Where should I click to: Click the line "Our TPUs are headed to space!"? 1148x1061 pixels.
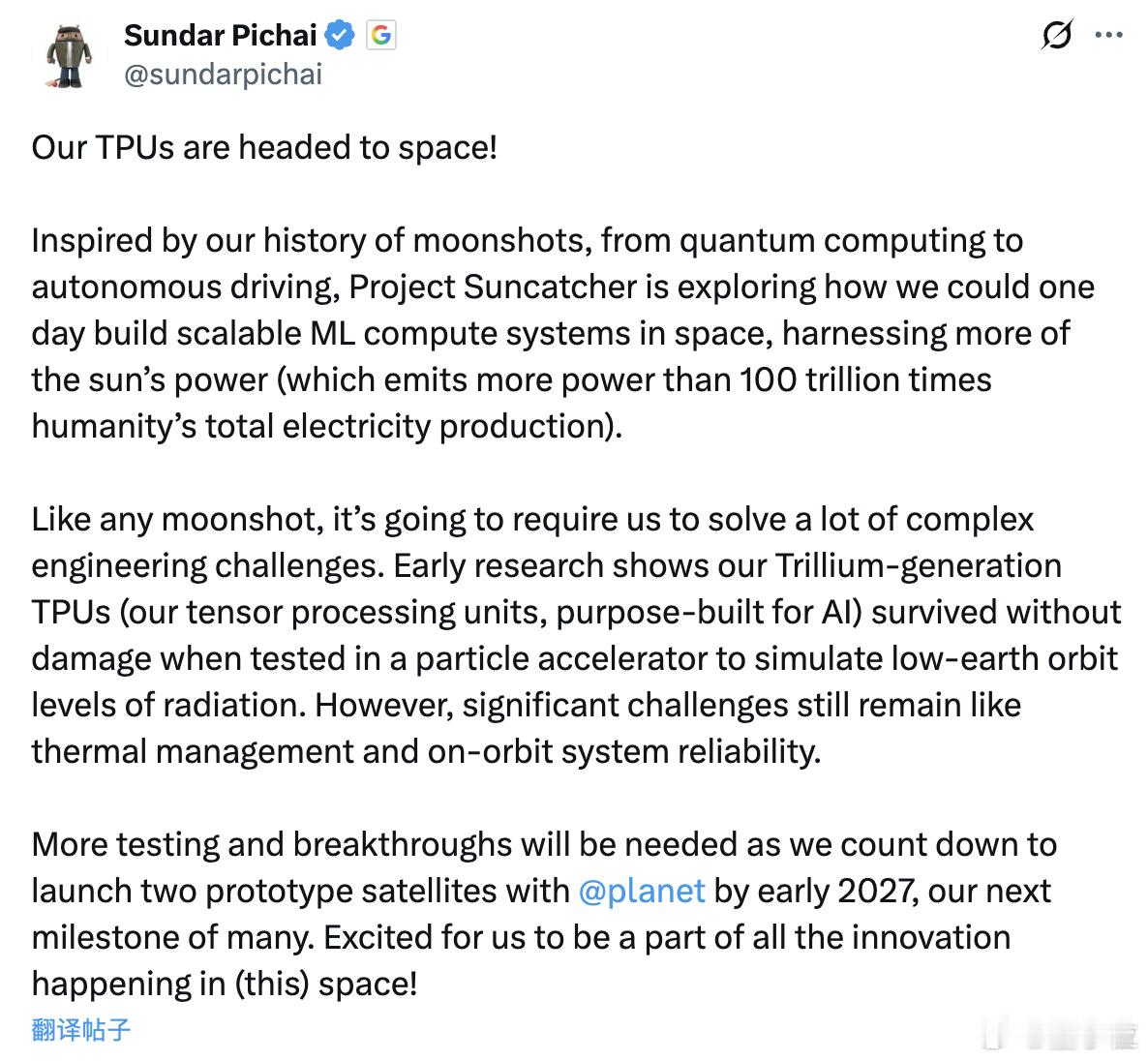coord(264,147)
